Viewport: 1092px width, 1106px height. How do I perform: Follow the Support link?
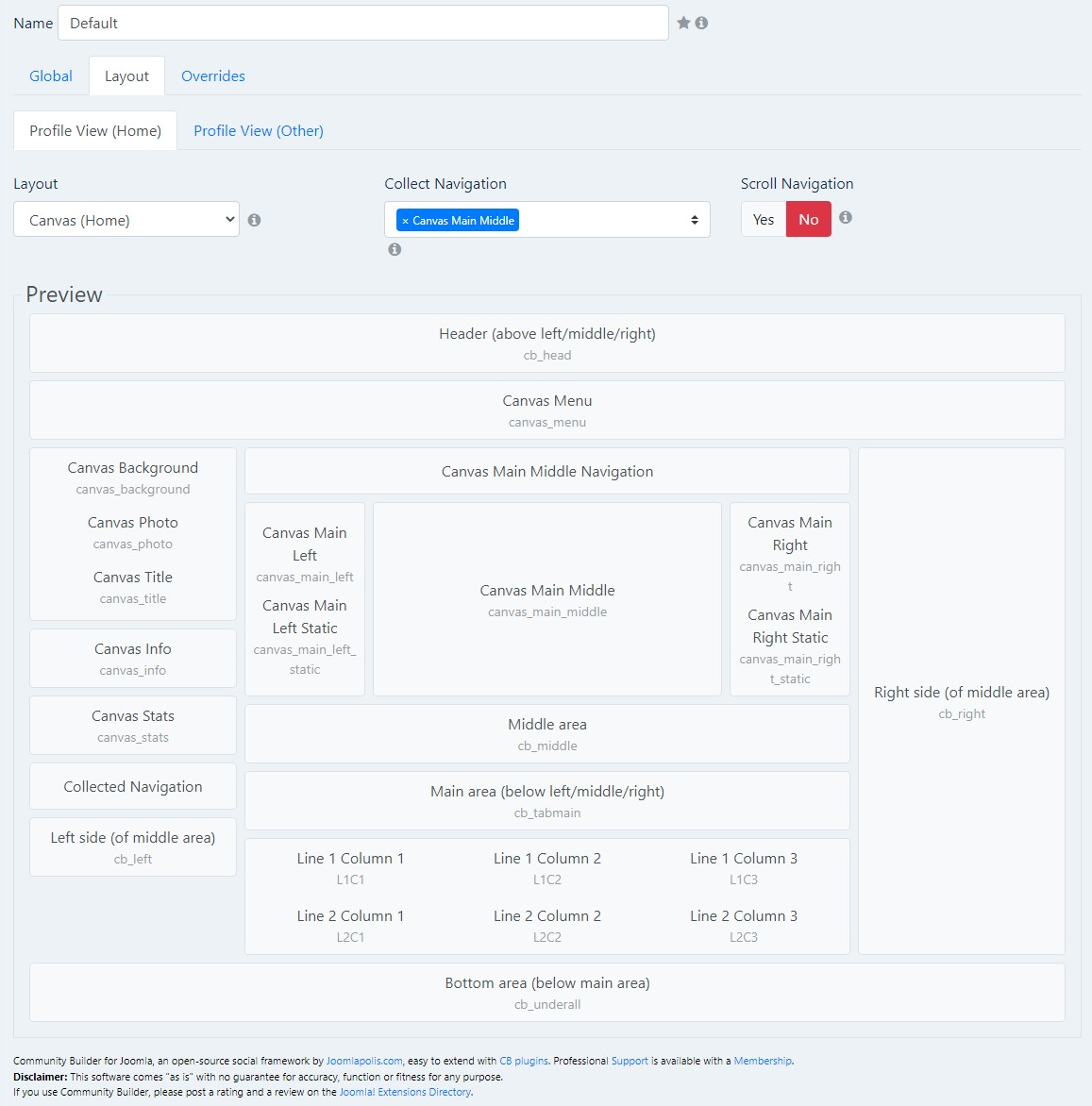(630, 1061)
